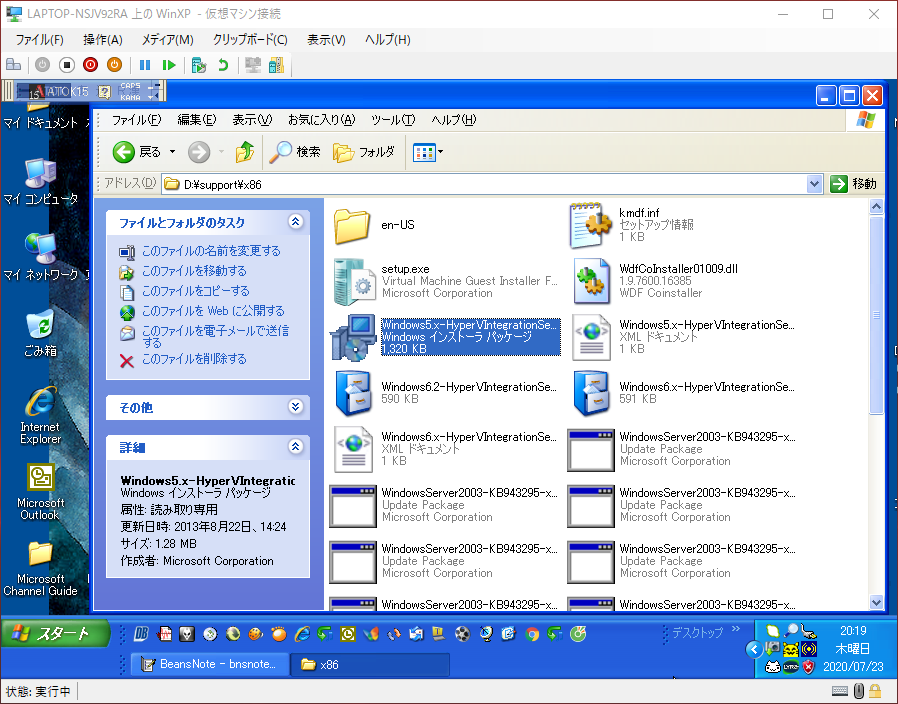Expand the address bar dropdown
Screen dimensions: 898x704
point(814,184)
